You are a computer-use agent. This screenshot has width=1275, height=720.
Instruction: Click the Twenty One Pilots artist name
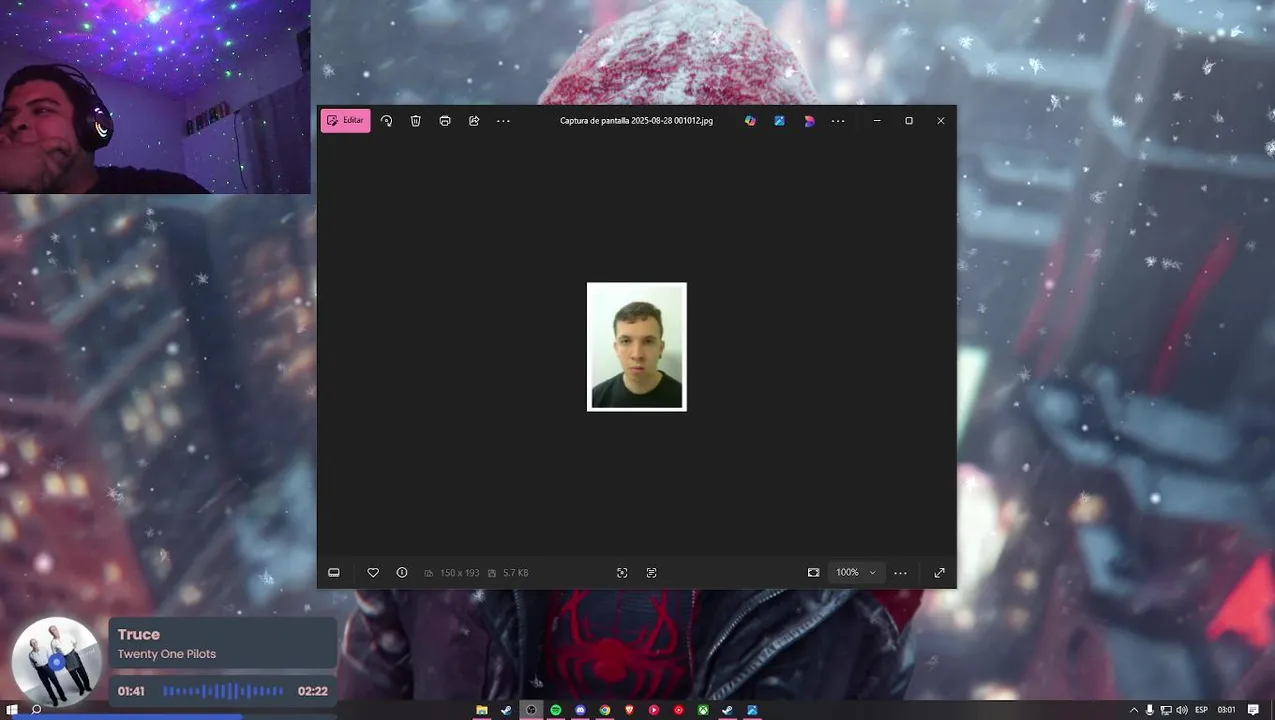pyautogui.click(x=167, y=654)
